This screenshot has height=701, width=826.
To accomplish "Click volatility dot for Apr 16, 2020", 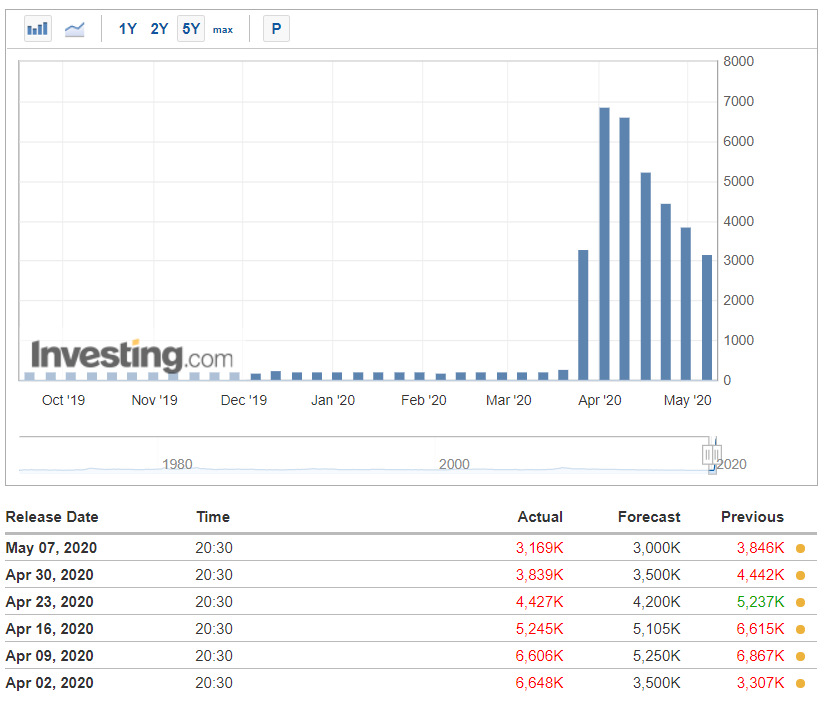I will 800,629.
